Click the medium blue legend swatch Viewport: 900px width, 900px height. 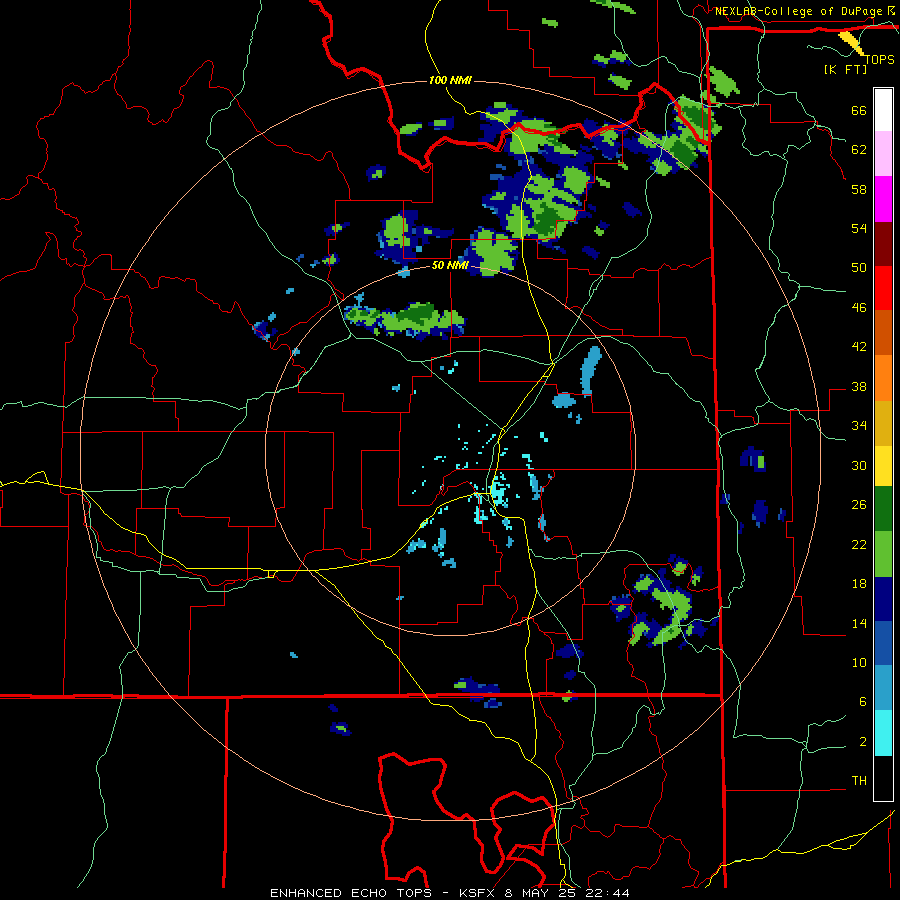(x=883, y=643)
